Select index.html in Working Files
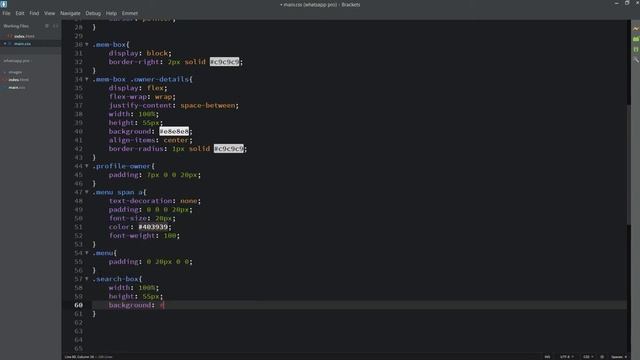The image size is (640, 360). pos(24,36)
